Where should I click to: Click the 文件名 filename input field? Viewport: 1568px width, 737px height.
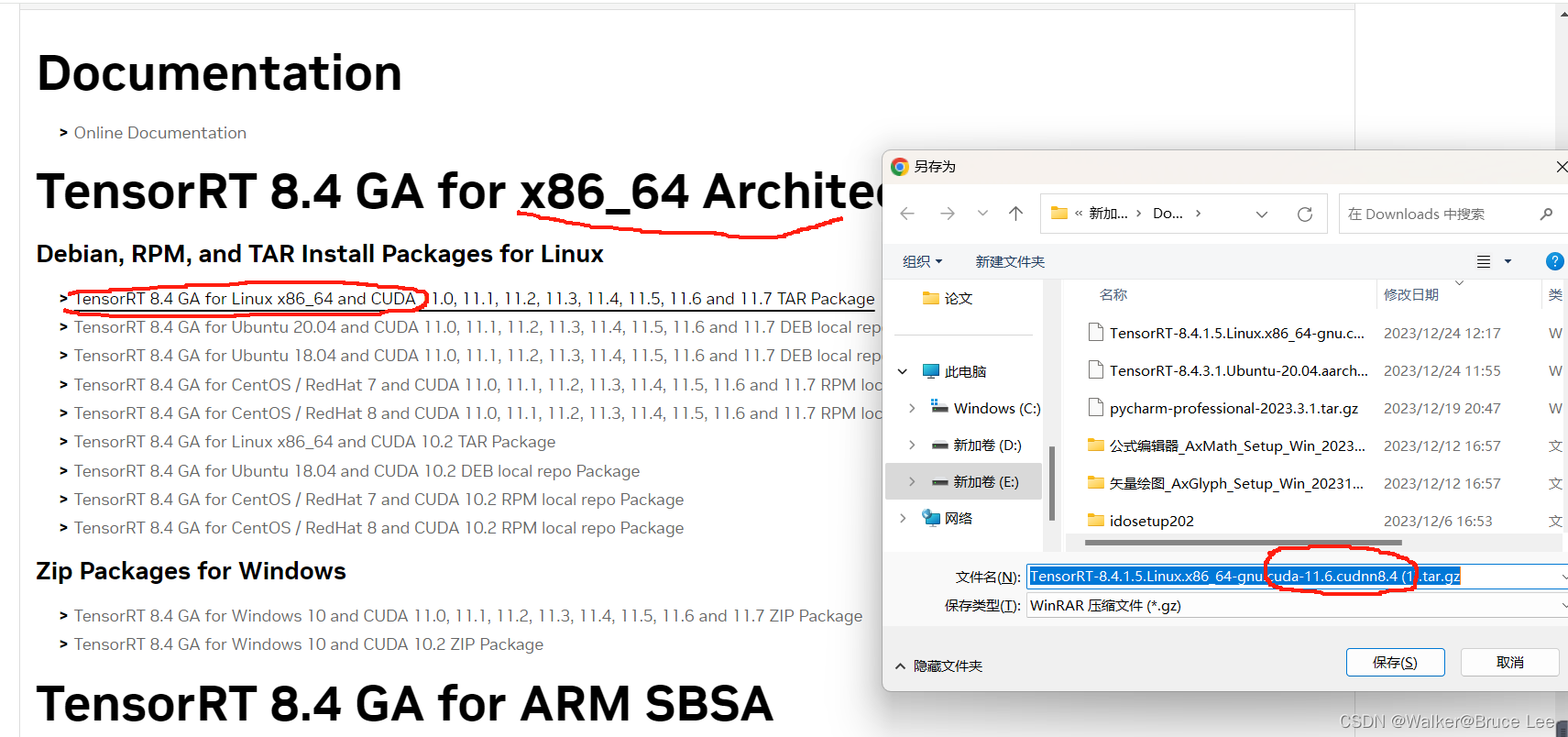[1296, 576]
